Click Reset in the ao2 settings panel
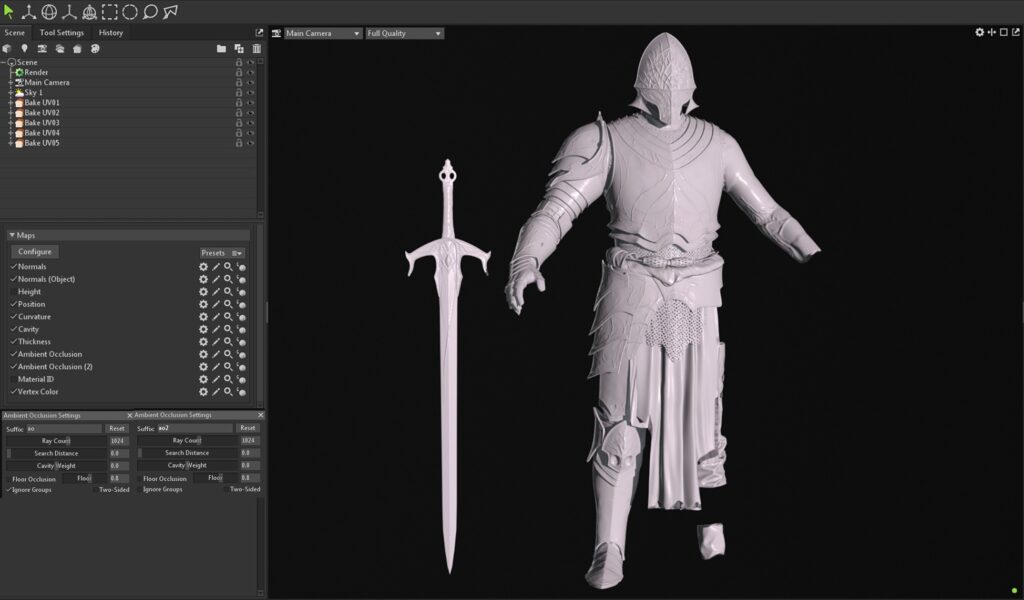The width and height of the screenshot is (1024, 600). click(x=248, y=428)
